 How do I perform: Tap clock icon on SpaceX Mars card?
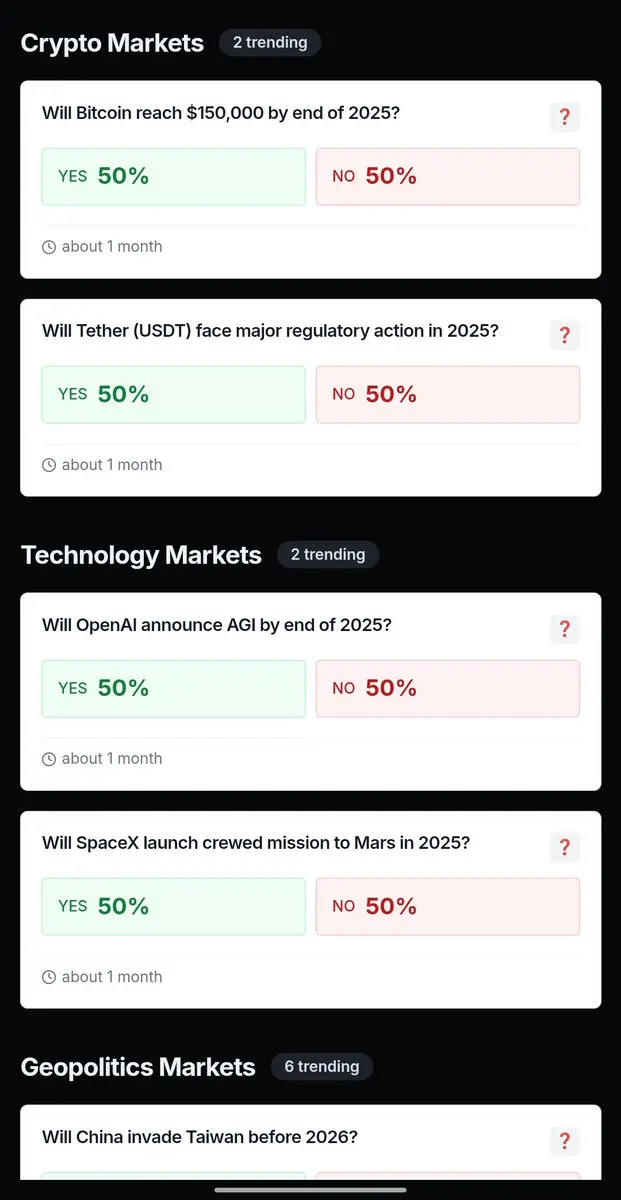point(49,977)
